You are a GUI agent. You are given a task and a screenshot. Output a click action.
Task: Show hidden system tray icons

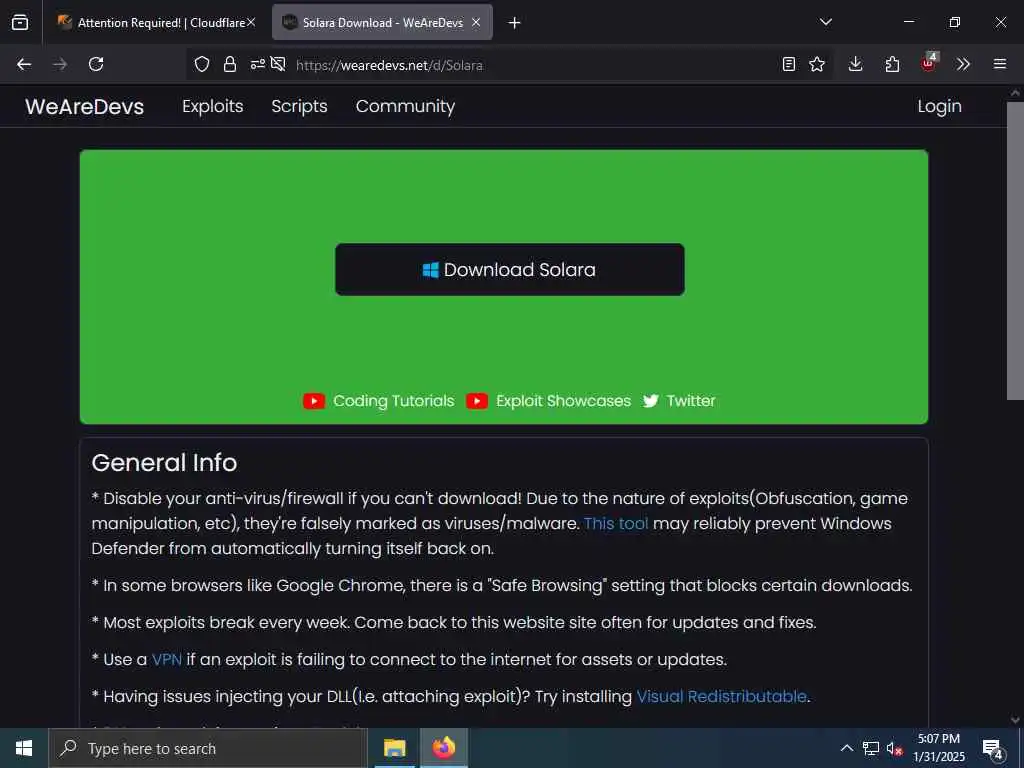(846, 748)
